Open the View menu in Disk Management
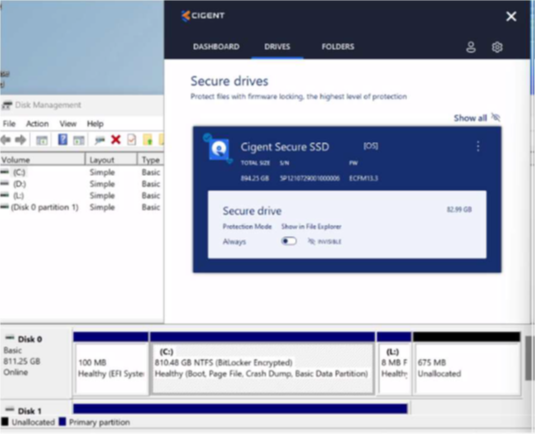This screenshot has height=434, width=535. 68,124
